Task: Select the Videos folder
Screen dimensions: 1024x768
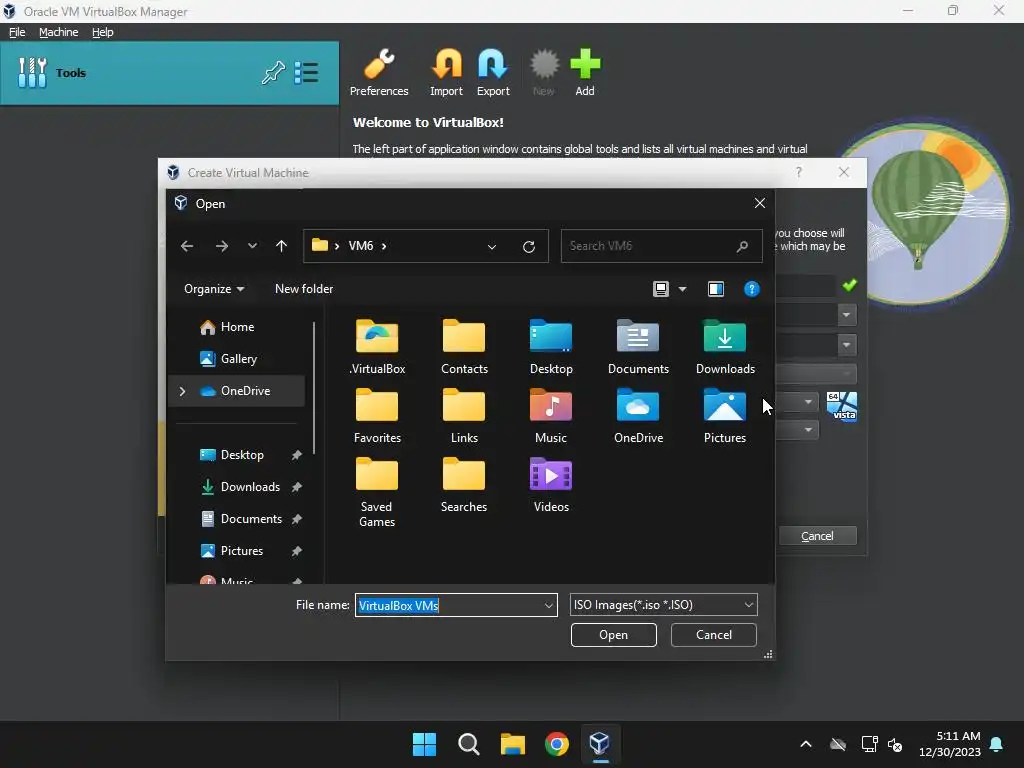Action: [x=551, y=485]
